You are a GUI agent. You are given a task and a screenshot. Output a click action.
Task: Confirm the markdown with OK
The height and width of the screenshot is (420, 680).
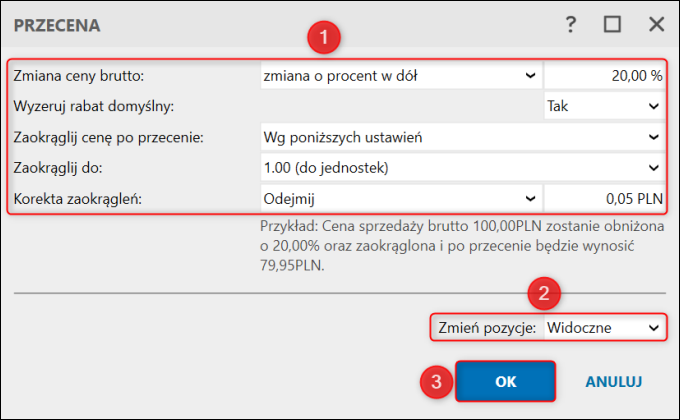[504, 381]
